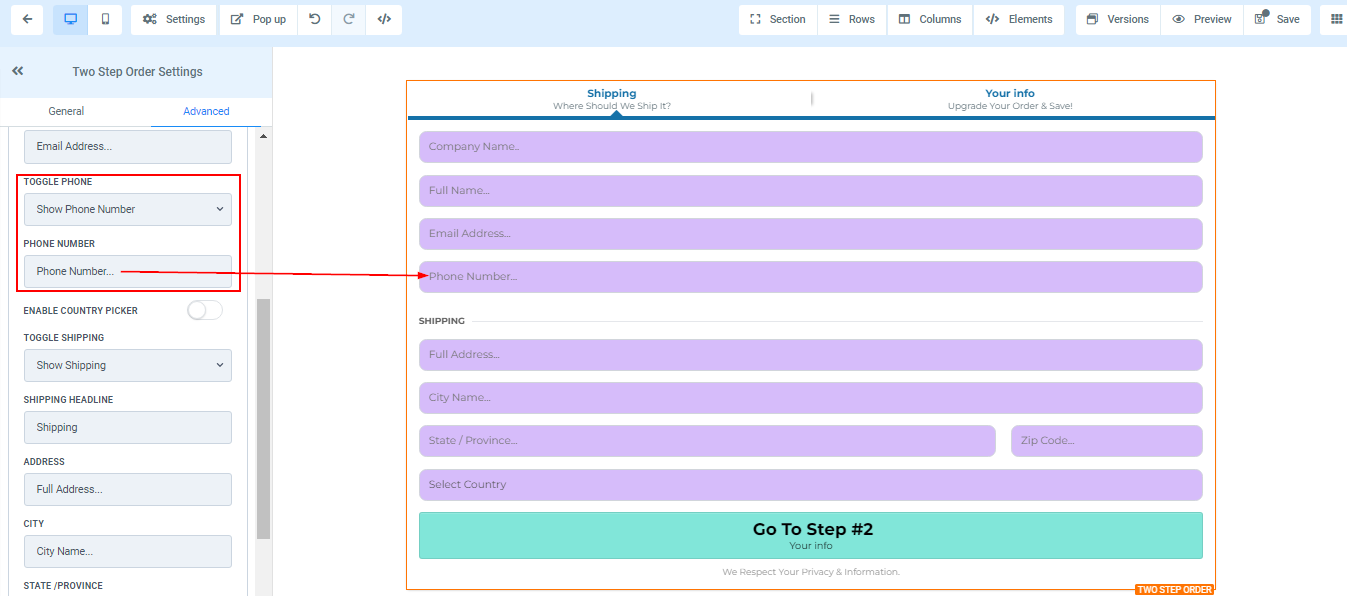Image resolution: width=1347 pixels, height=596 pixels.
Task: Click the Go To Step #2 button
Action: click(x=811, y=536)
